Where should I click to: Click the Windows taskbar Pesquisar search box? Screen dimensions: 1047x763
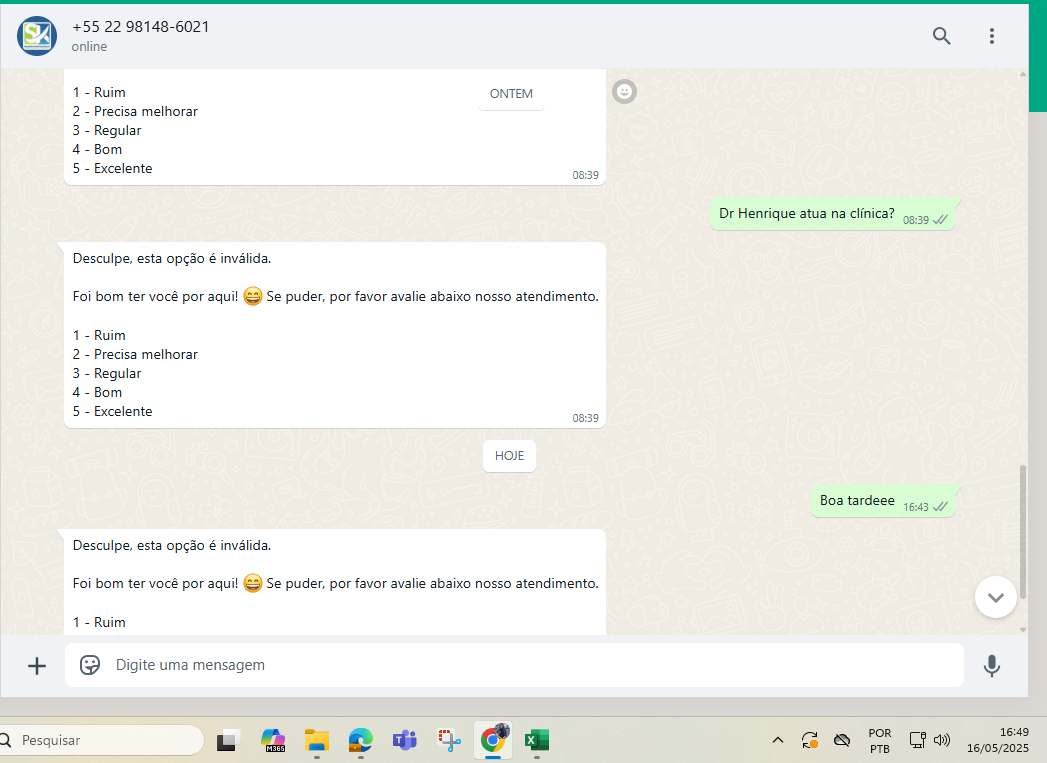101,740
